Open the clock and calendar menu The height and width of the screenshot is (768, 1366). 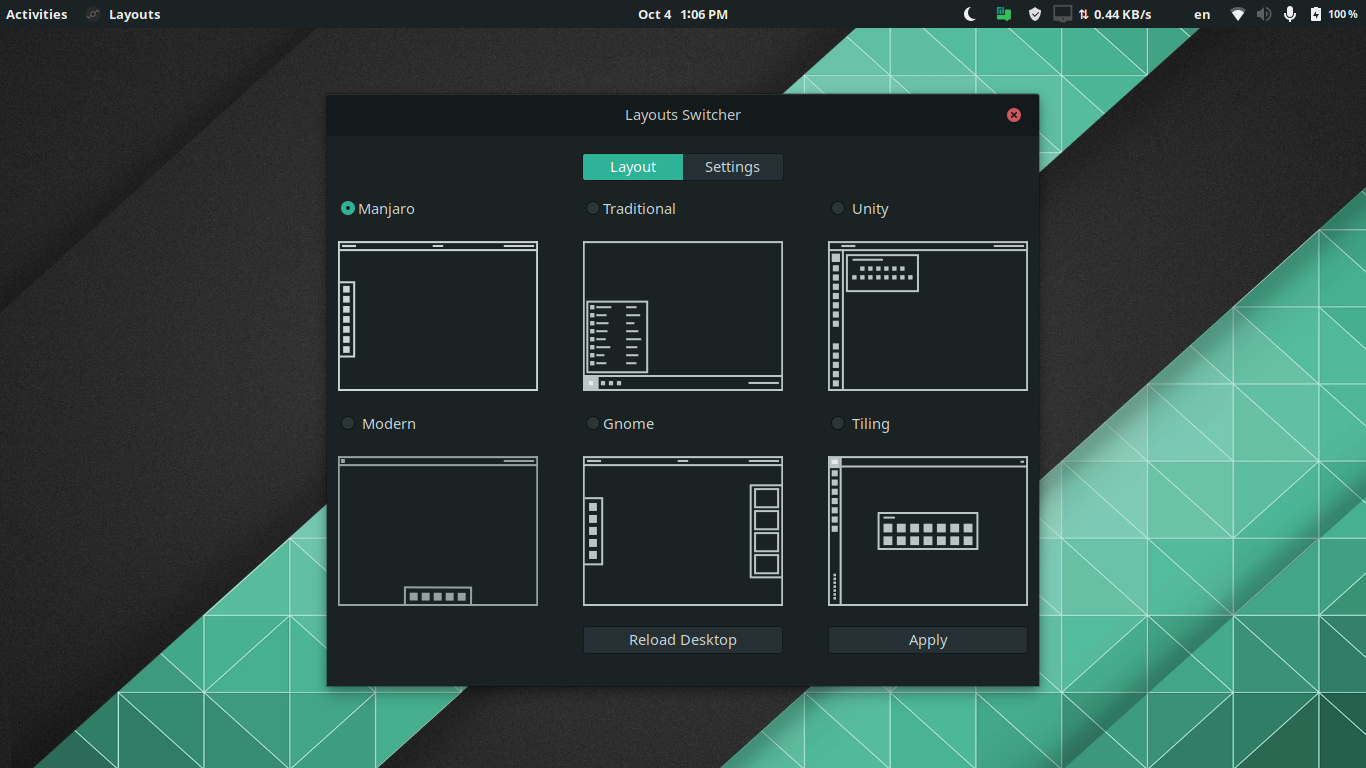(x=682, y=14)
